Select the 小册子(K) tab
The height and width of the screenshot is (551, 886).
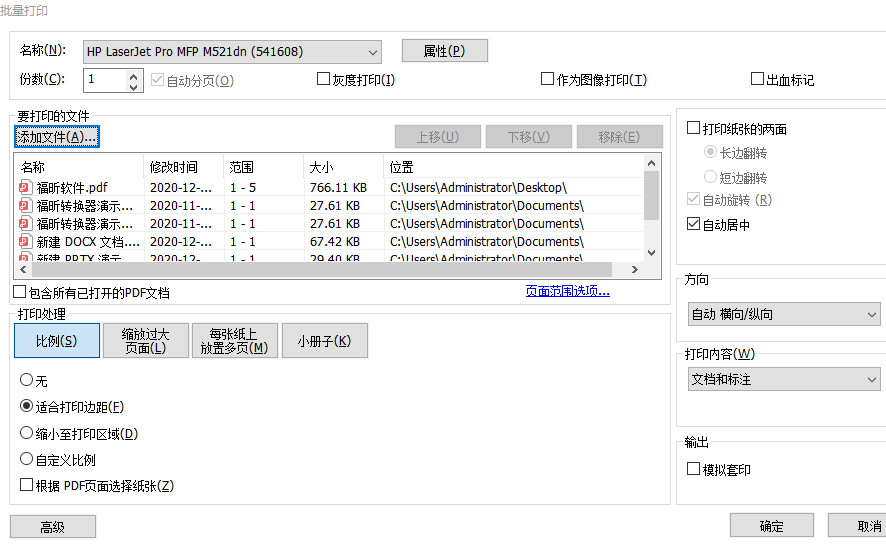[x=325, y=341]
